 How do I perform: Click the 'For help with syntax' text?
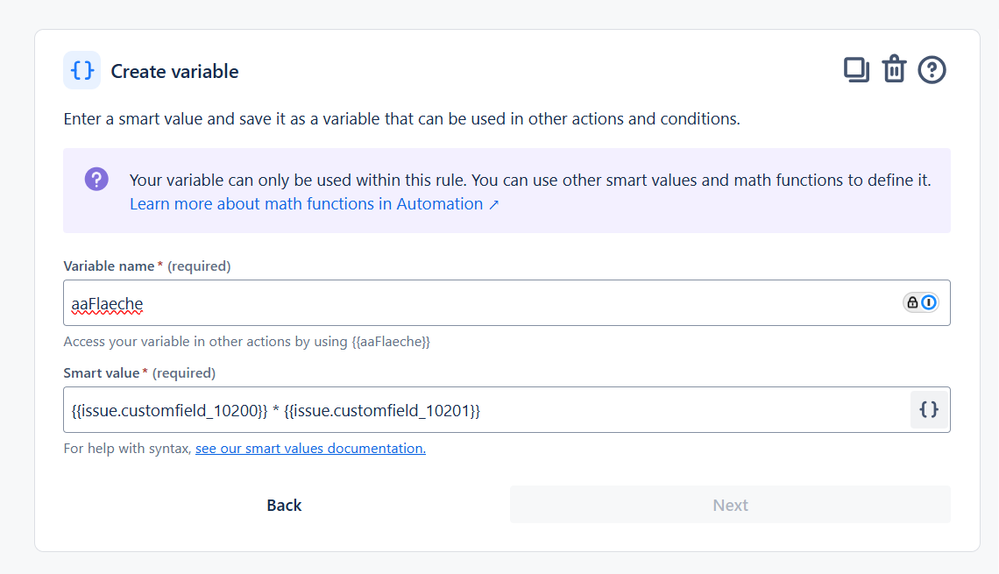coord(127,448)
